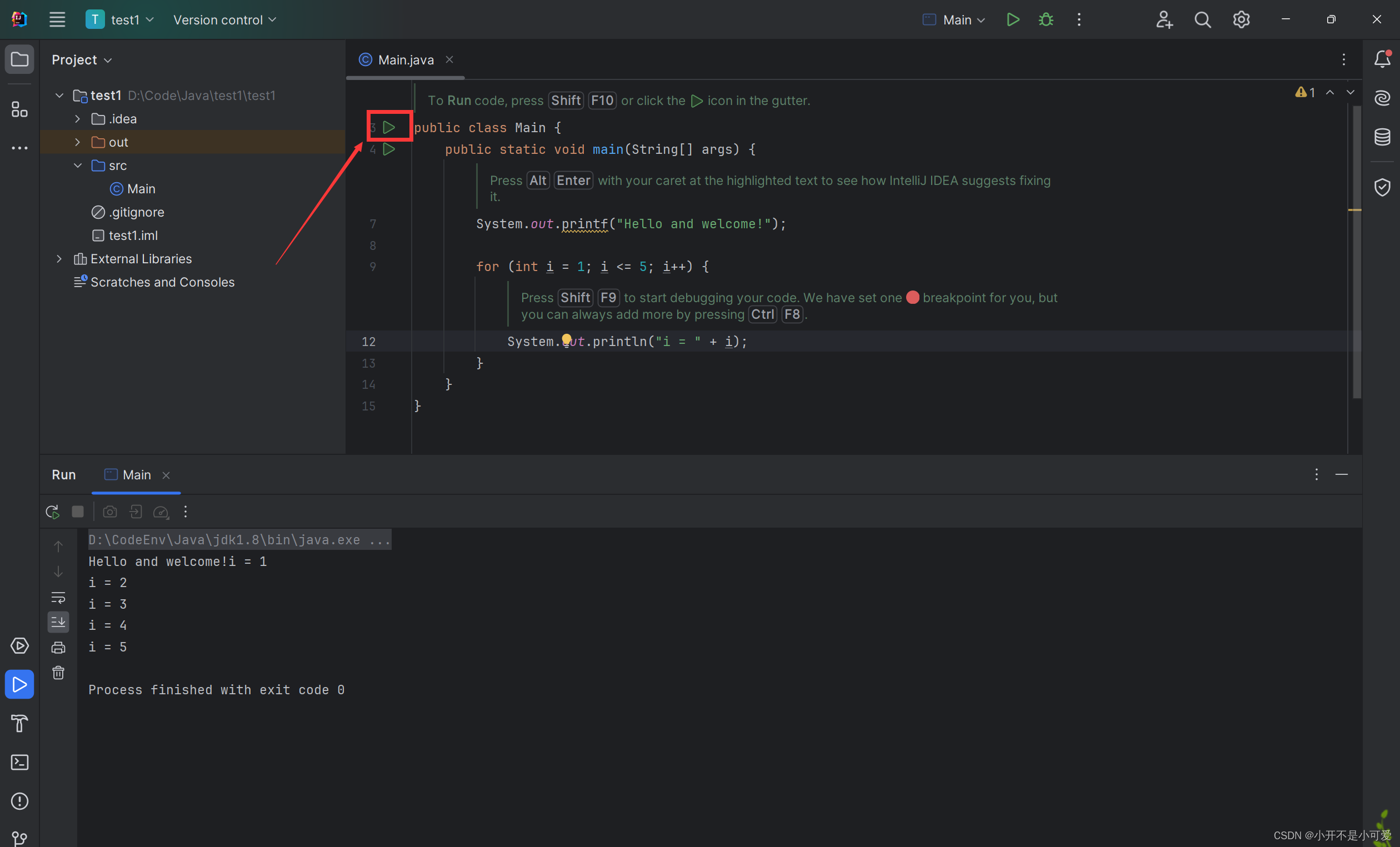Screen dimensions: 1400x847
Task: Toggle soft-wrap in the run console
Action: click(x=58, y=597)
